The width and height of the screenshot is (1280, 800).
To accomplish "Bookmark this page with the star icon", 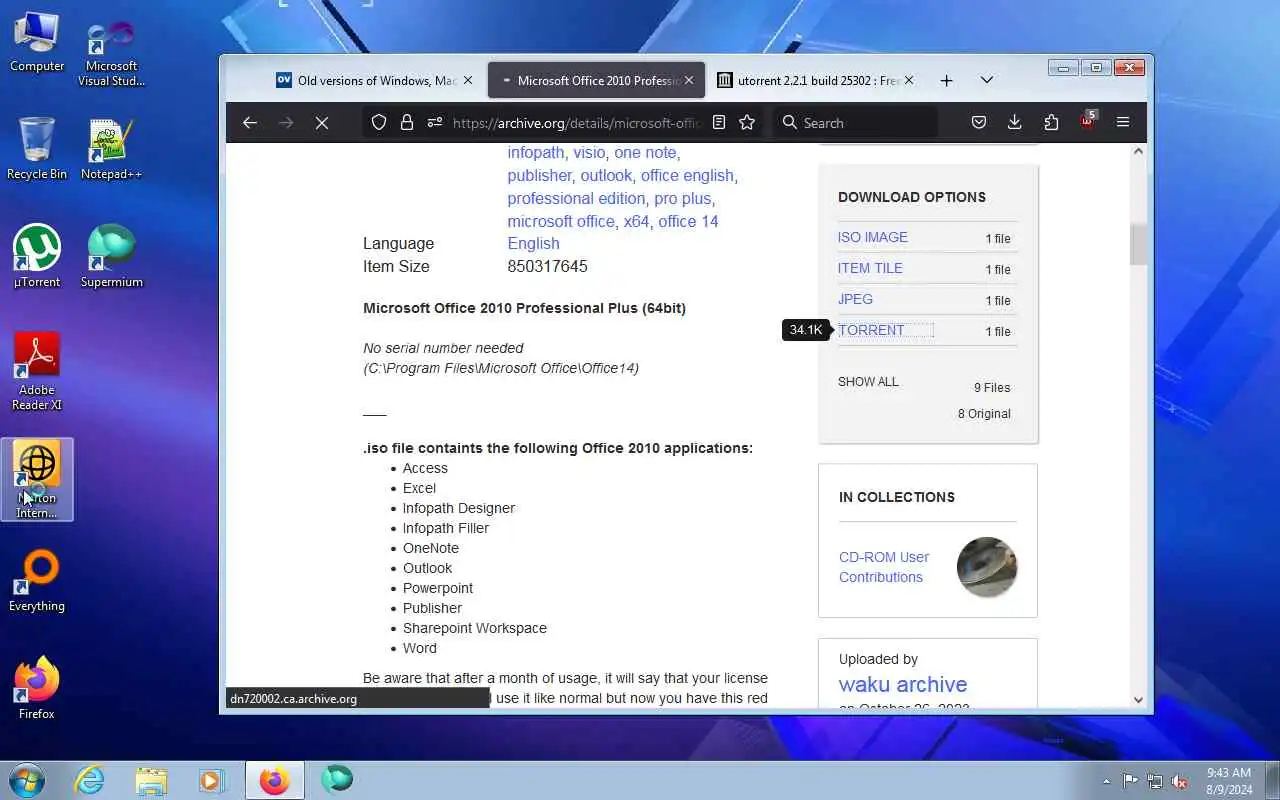I will (746, 122).
